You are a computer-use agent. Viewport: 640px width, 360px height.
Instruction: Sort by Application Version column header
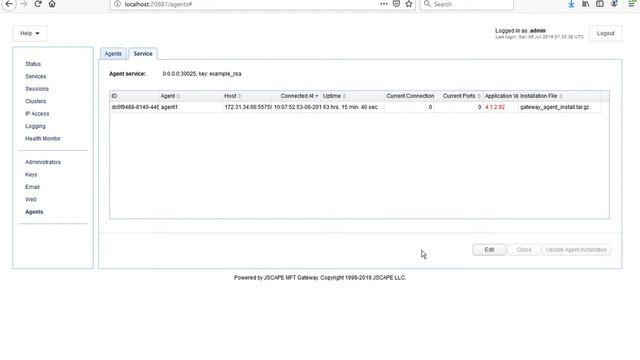(x=501, y=96)
